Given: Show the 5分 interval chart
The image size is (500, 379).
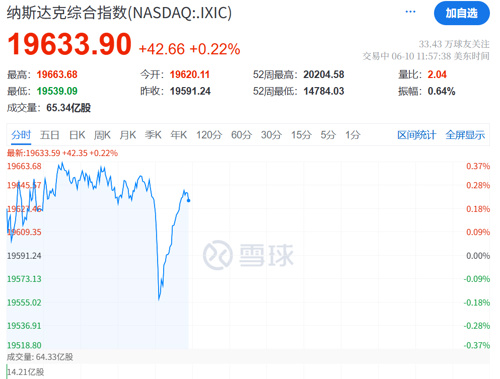Looking at the screenshot, I should coord(328,135).
